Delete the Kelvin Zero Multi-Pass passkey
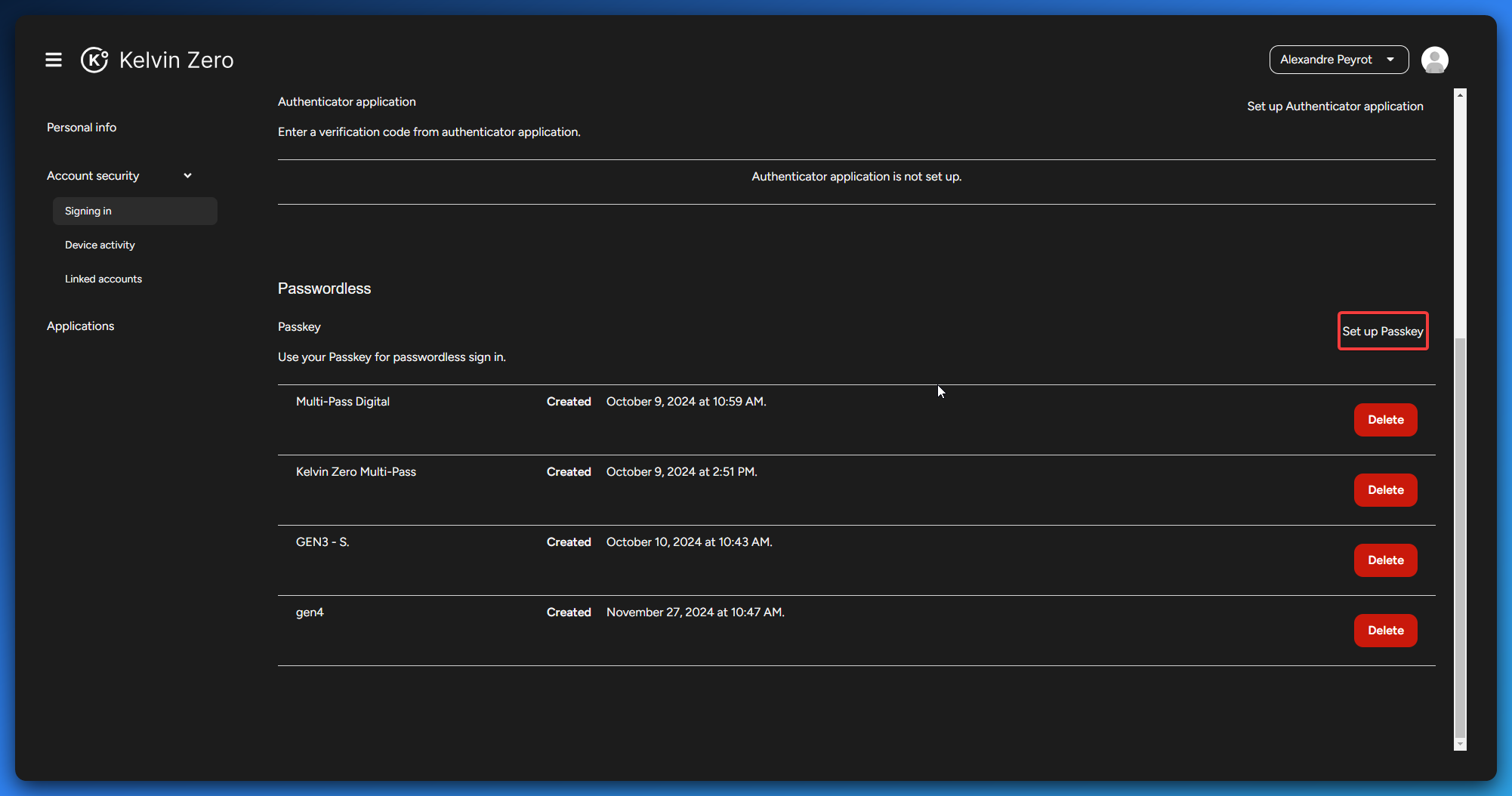1512x796 pixels. pos(1385,490)
